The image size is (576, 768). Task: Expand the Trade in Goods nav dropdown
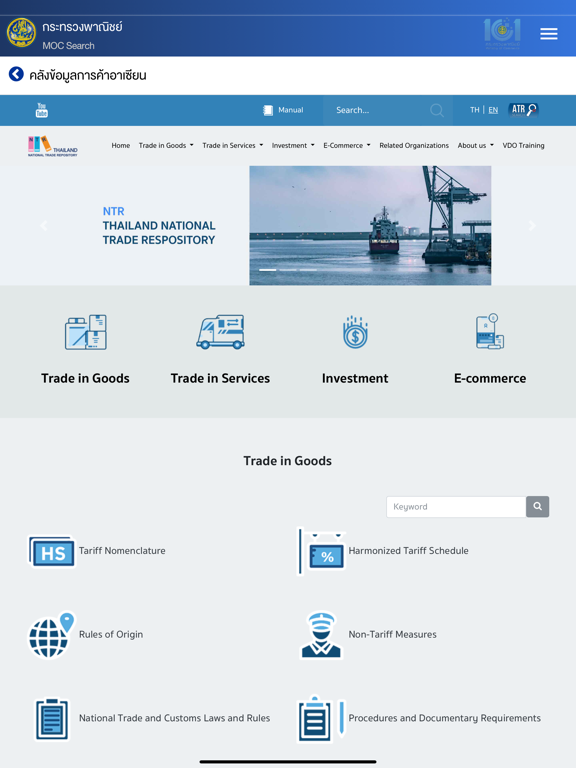click(x=166, y=145)
